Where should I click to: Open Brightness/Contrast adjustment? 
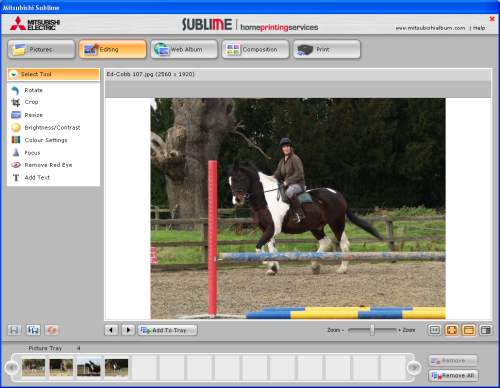tap(53, 128)
